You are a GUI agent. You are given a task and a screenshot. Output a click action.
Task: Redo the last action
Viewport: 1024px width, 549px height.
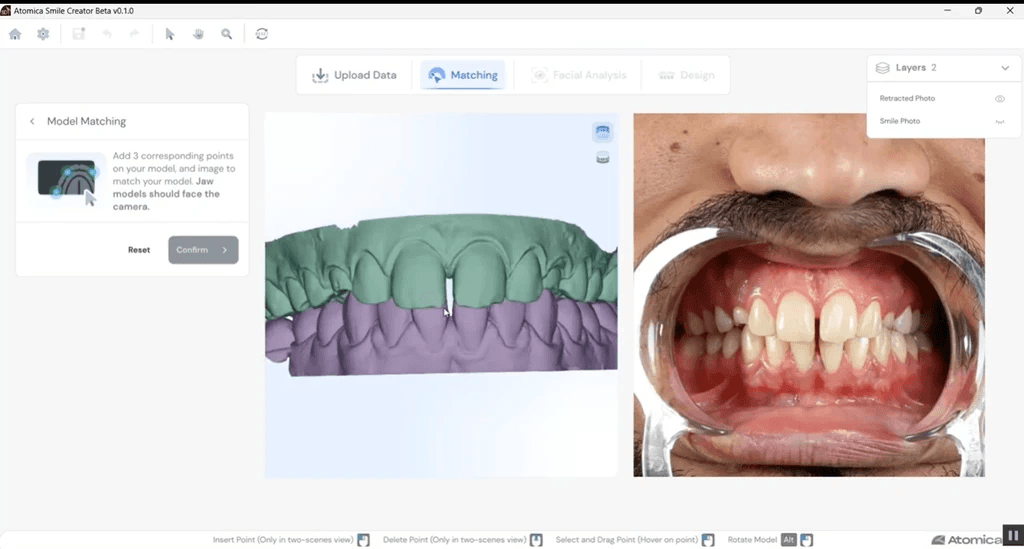(x=135, y=34)
